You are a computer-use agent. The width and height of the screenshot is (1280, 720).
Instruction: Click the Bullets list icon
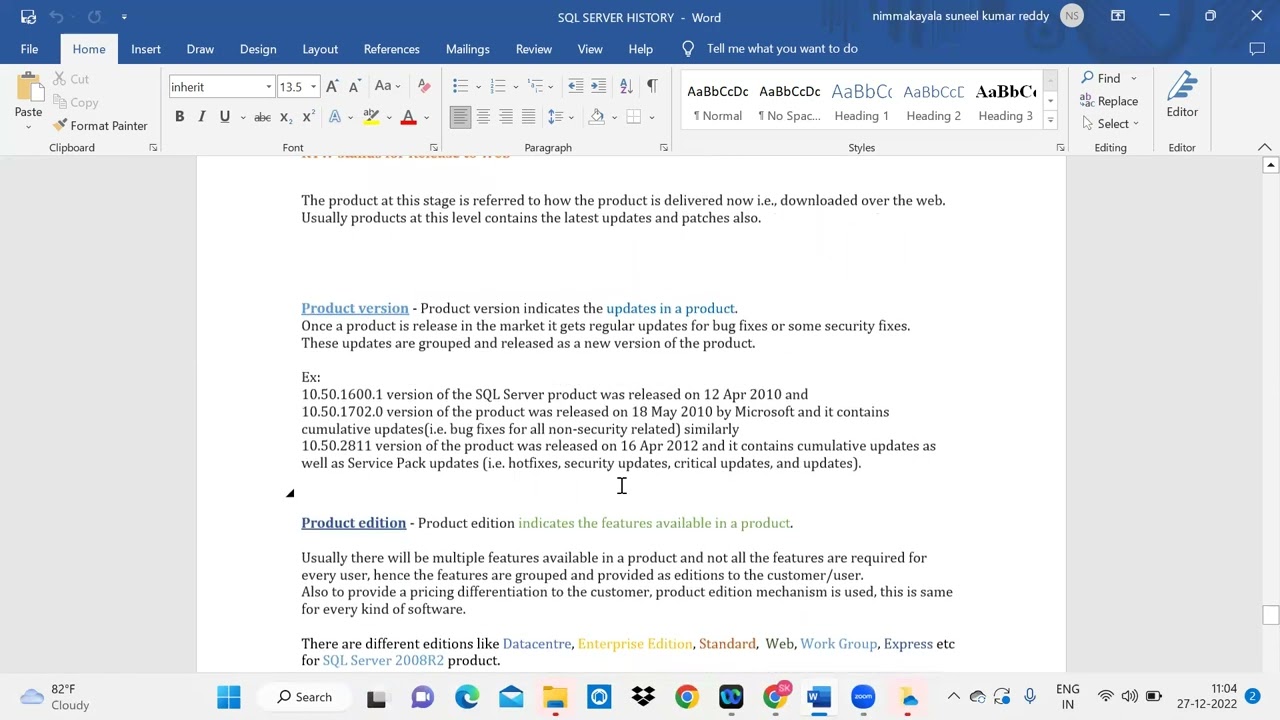(x=460, y=86)
